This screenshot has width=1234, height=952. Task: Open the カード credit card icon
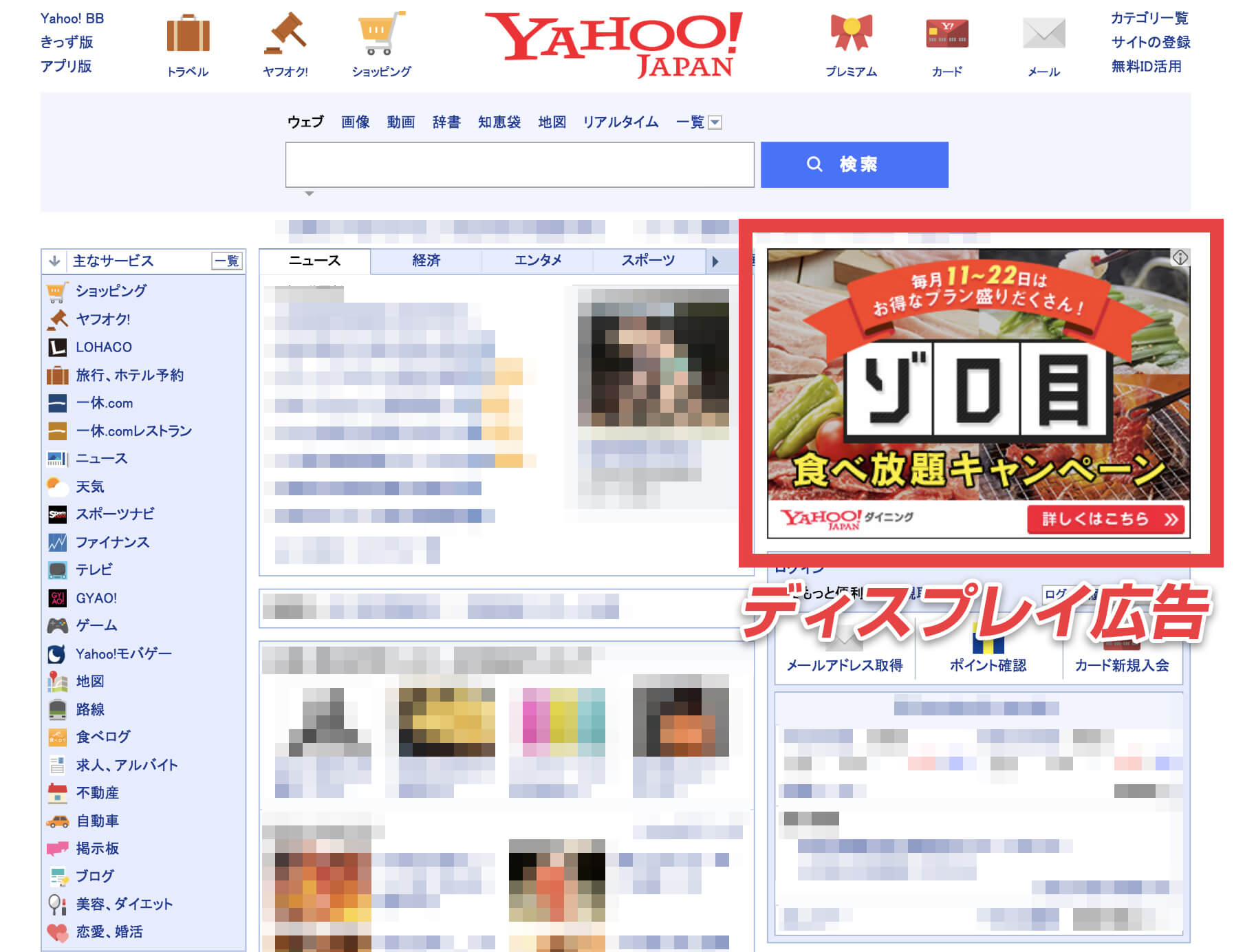pos(947,34)
